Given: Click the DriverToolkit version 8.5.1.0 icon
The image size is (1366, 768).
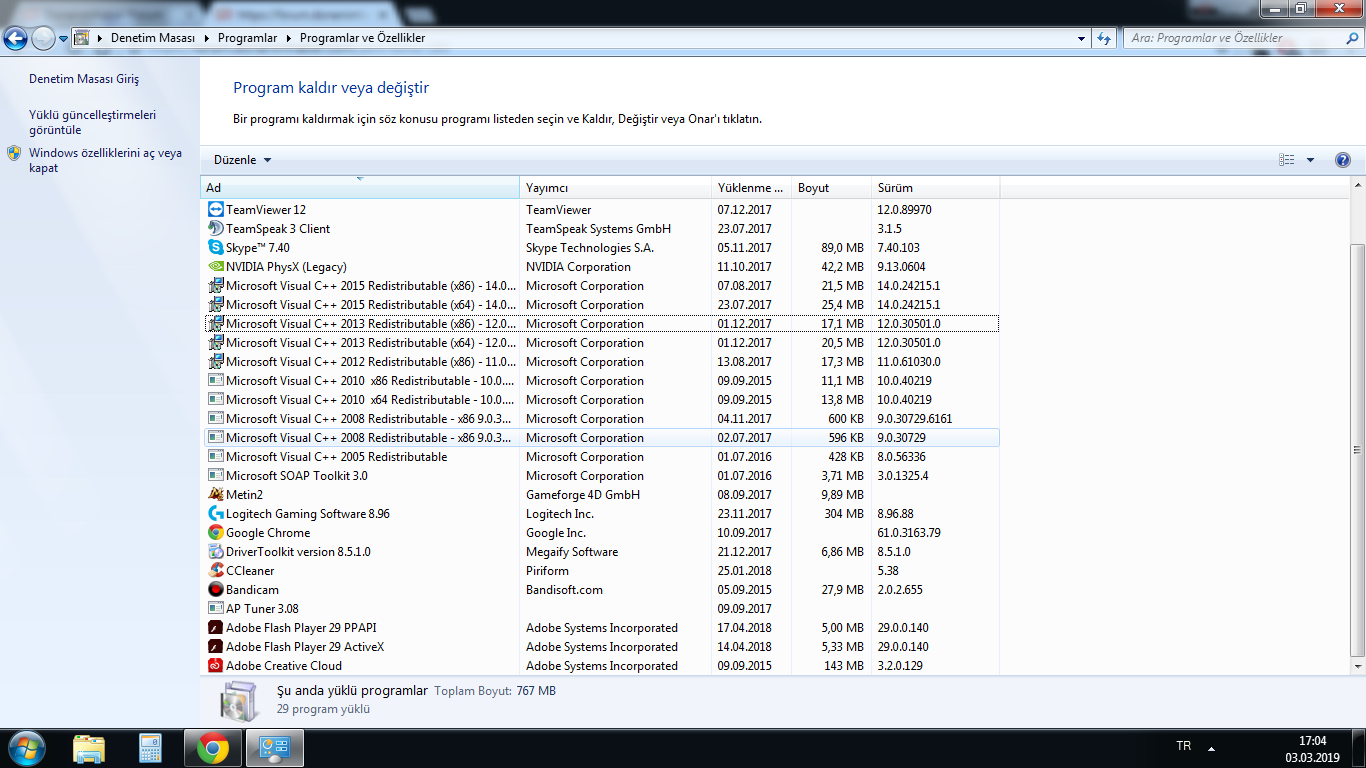Looking at the screenshot, I should point(215,552).
